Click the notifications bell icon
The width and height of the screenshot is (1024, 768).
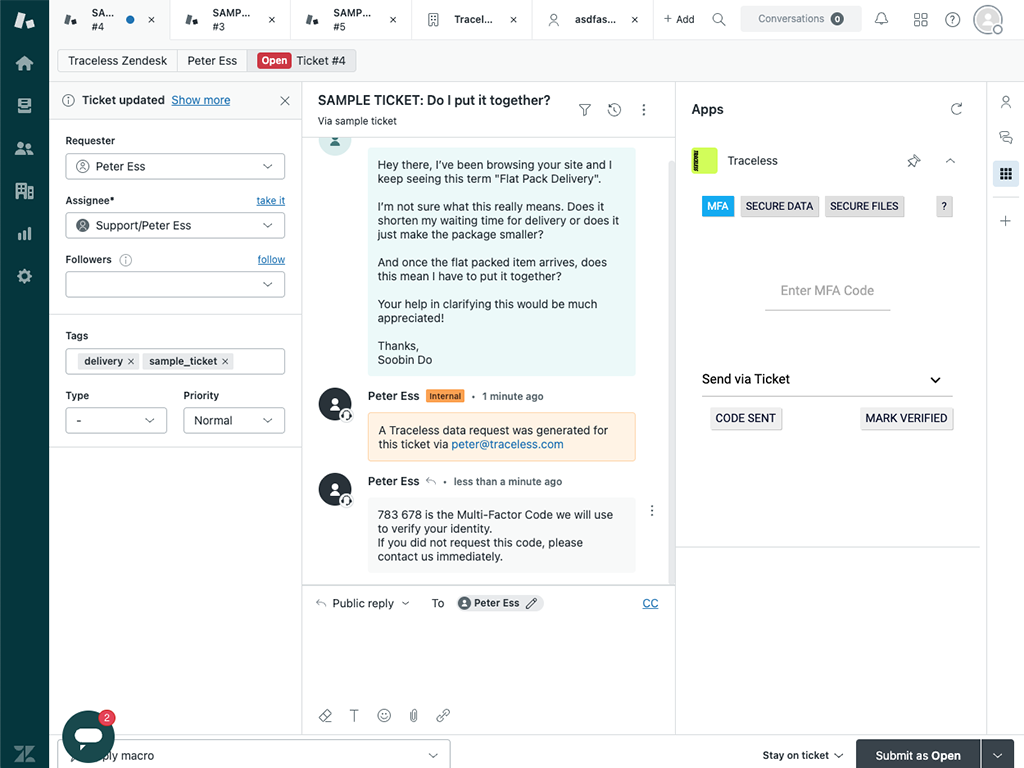[x=881, y=19]
